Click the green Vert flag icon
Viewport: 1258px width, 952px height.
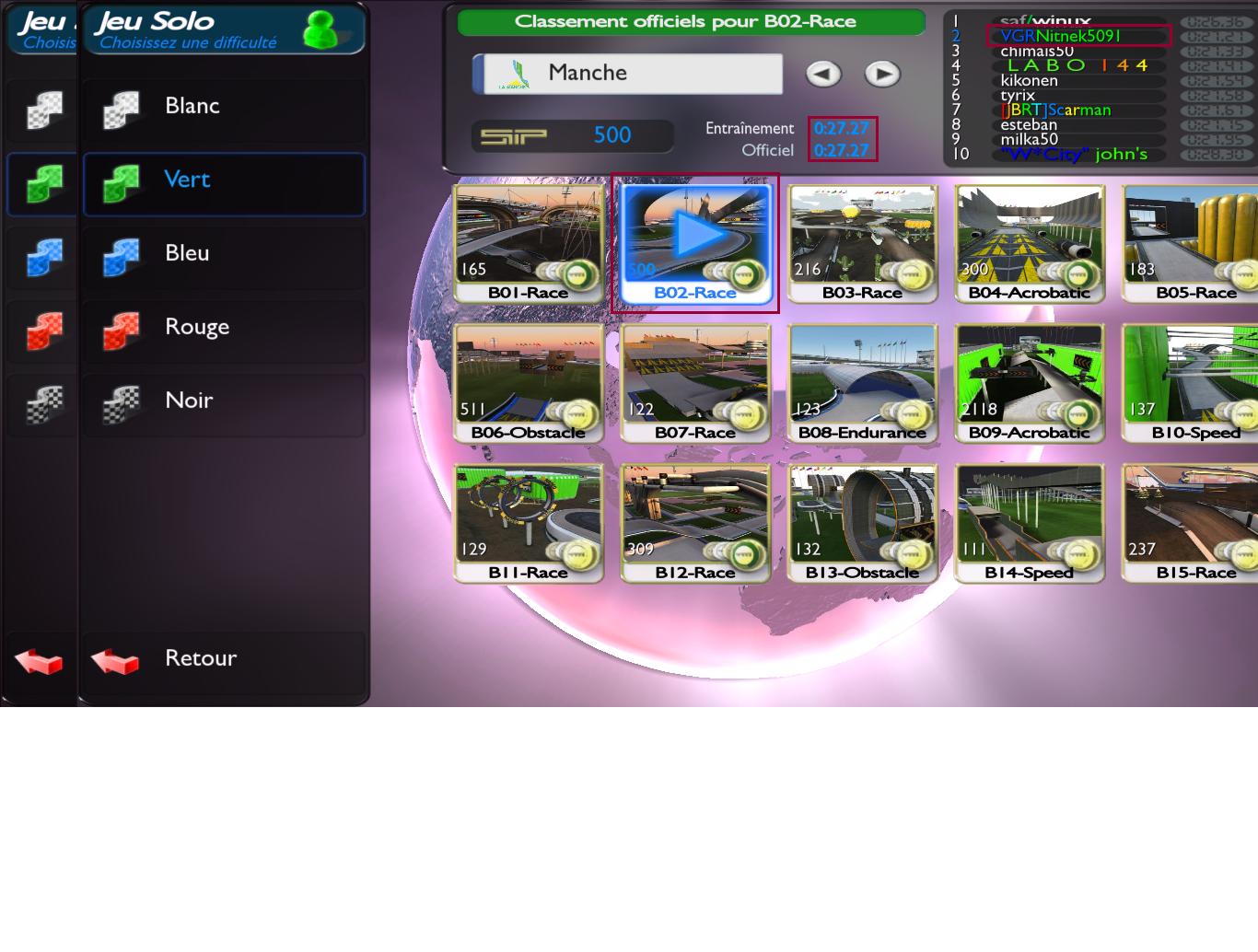click(122, 182)
